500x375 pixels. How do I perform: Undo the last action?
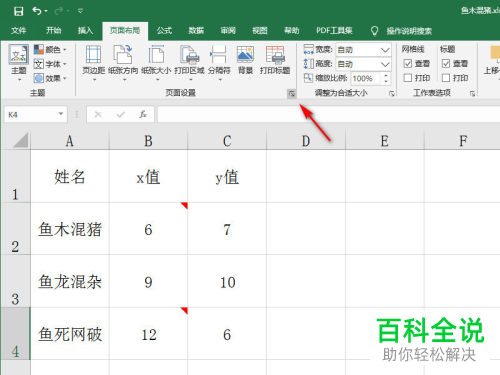click(x=37, y=11)
